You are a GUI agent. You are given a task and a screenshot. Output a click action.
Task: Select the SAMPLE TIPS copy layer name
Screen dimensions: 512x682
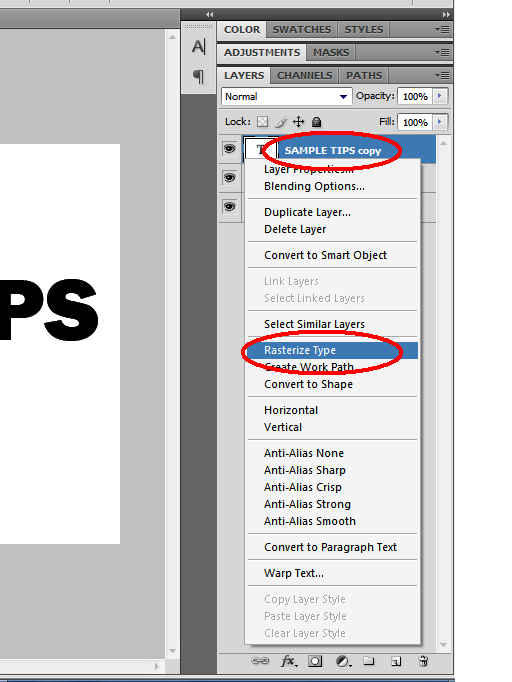point(333,150)
